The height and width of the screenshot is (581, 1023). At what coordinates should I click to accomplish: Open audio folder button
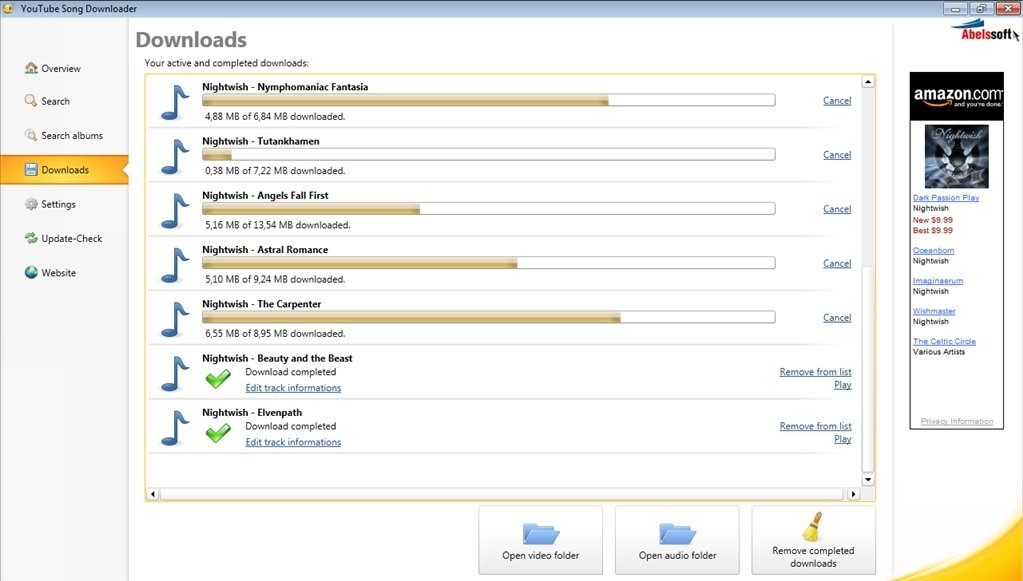[677, 540]
